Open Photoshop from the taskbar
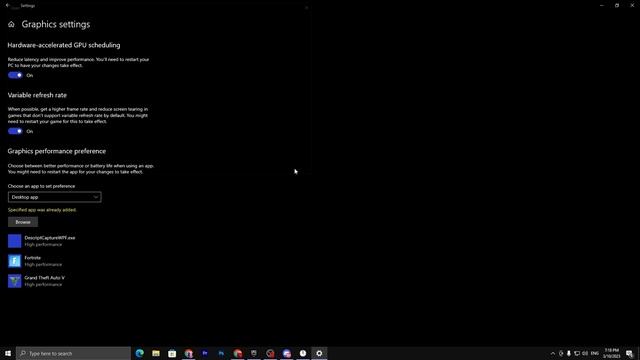Image resolution: width=640 pixels, height=360 pixels. [x=221, y=353]
